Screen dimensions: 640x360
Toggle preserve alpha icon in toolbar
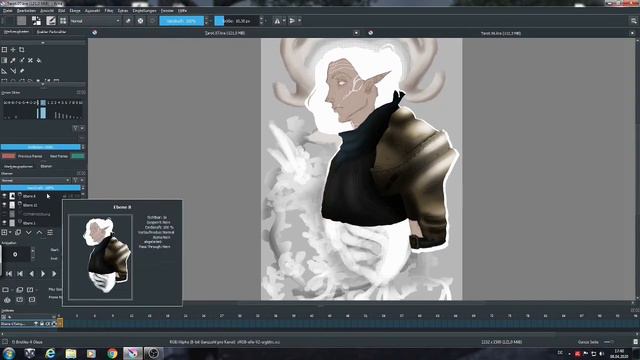click(140, 21)
